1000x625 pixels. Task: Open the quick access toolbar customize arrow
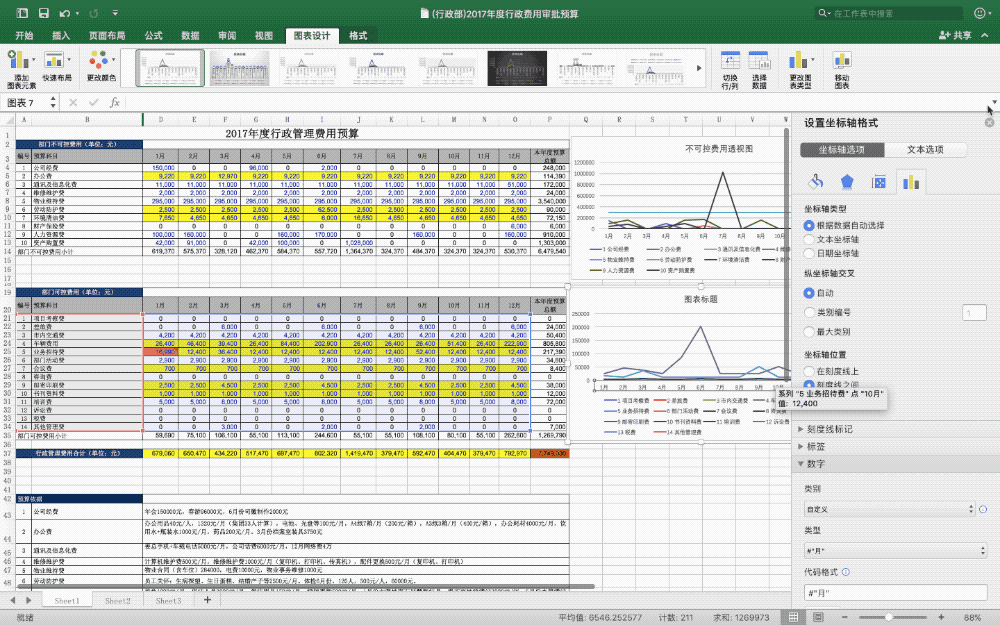point(115,13)
